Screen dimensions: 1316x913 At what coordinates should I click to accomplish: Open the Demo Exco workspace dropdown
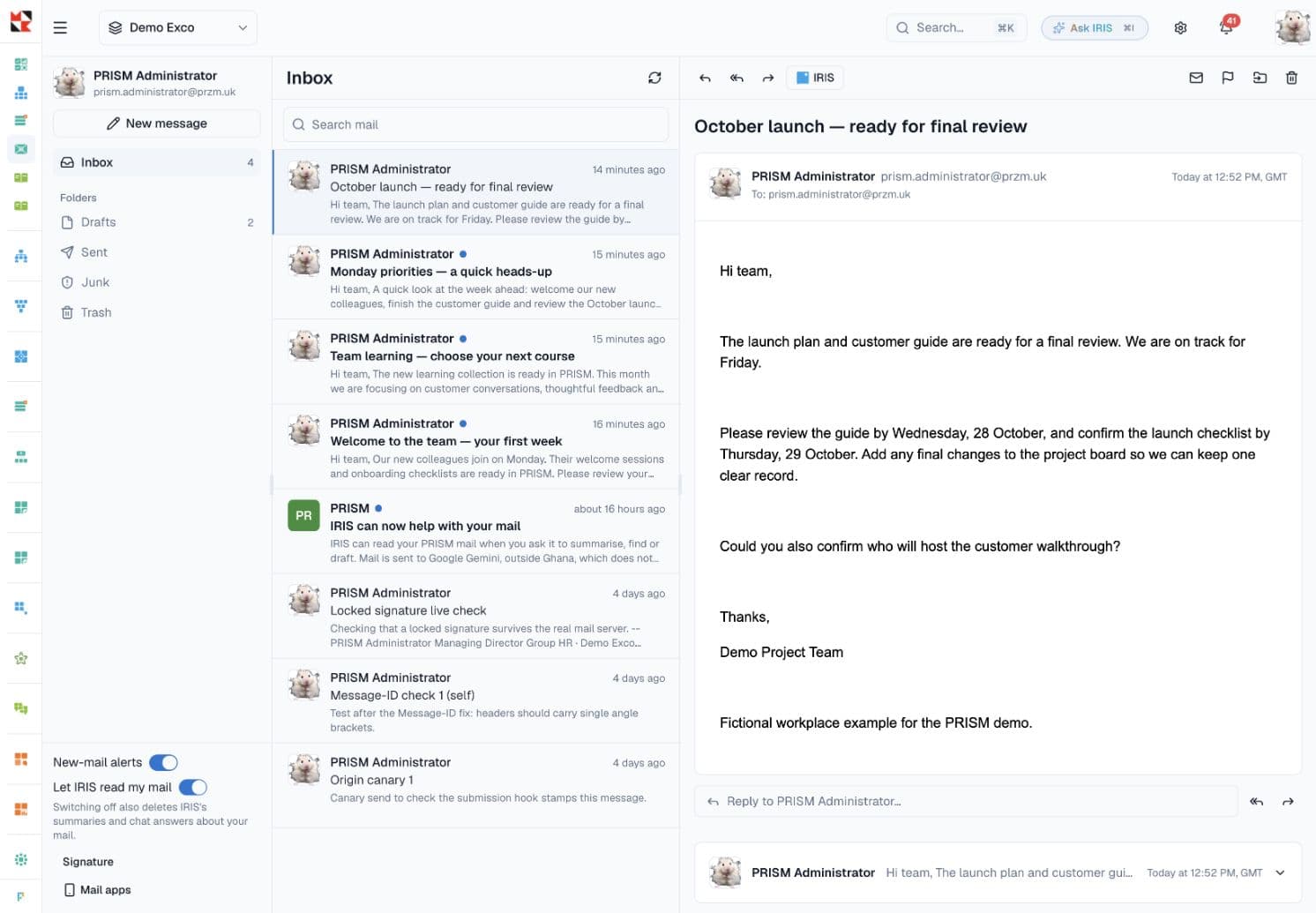178,27
